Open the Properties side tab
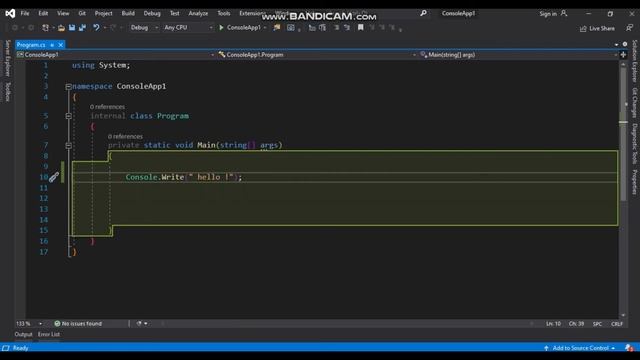This screenshot has height=360, width=640. coord(634,182)
